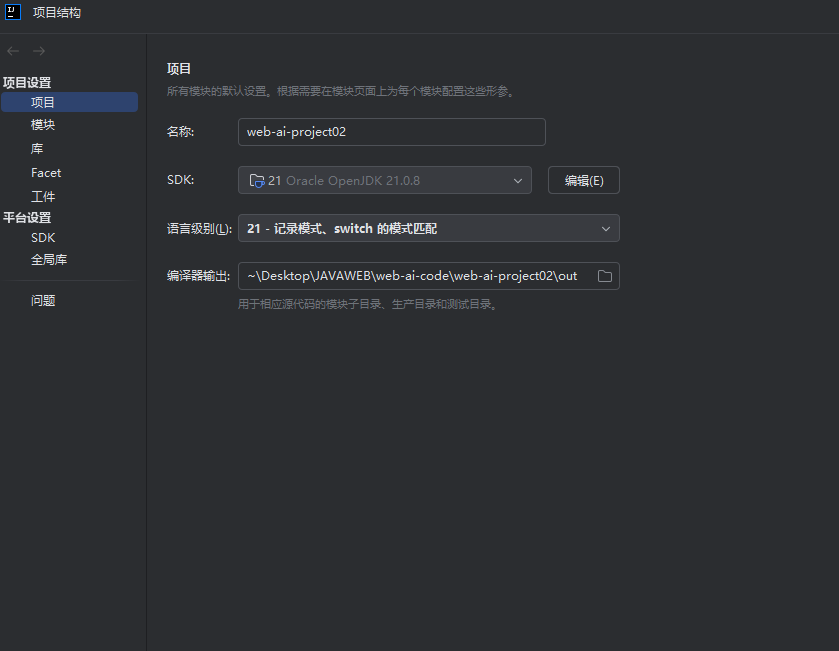
Task: Open 全局库 page
Action: (49, 260)
